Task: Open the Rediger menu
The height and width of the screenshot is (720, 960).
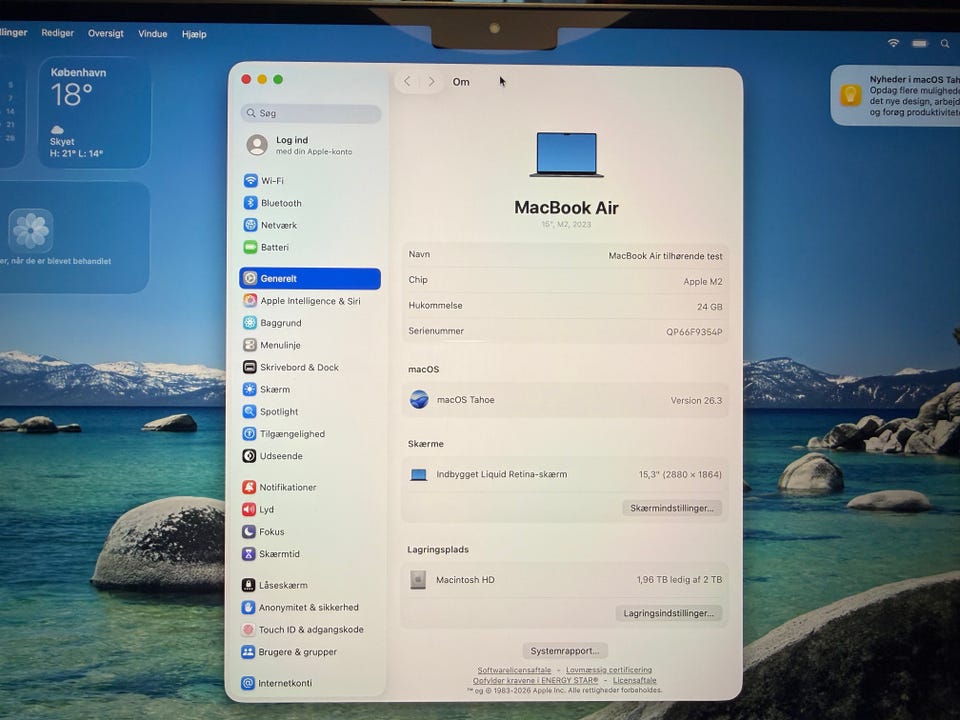Action: click(58, 33)
